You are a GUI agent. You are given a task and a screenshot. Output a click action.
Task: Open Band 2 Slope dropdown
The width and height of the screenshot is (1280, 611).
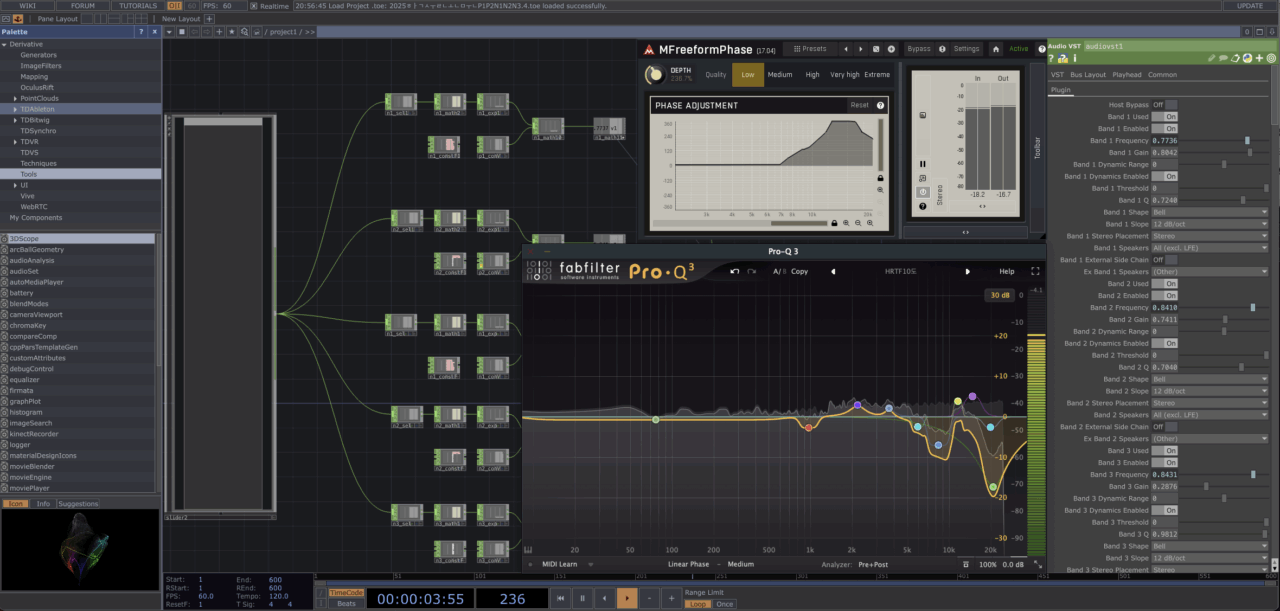pyautogui.click(x=1210, y=391)
